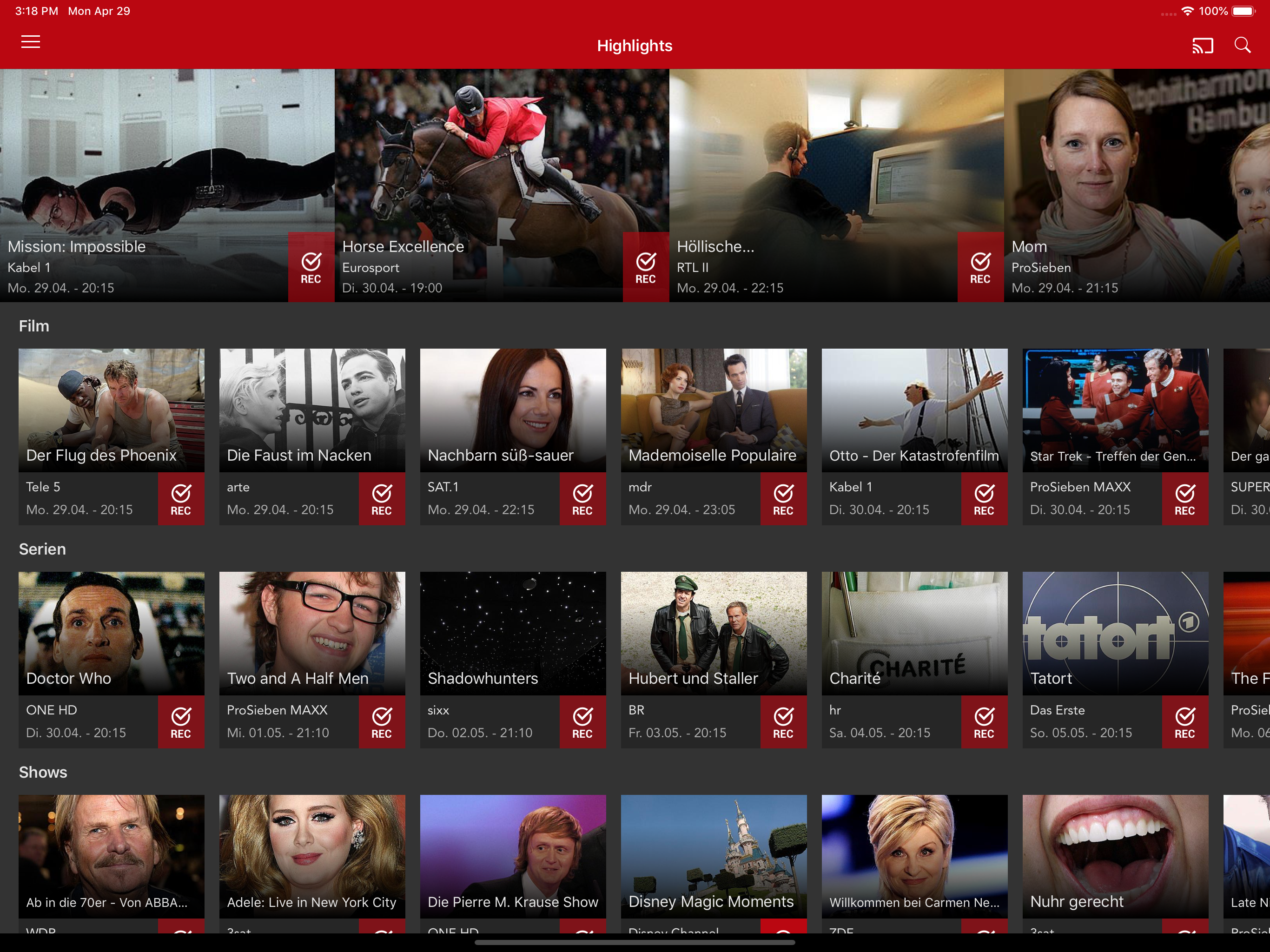Record Otto - Der Katastrofenfilm

(x=984, y=498)
